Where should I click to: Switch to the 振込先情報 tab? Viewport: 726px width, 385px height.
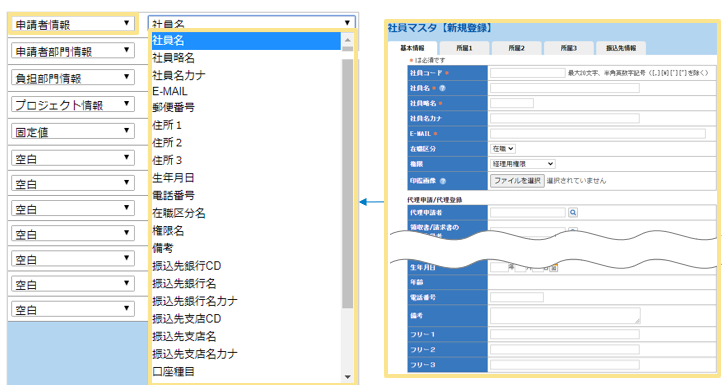point(621,48)
